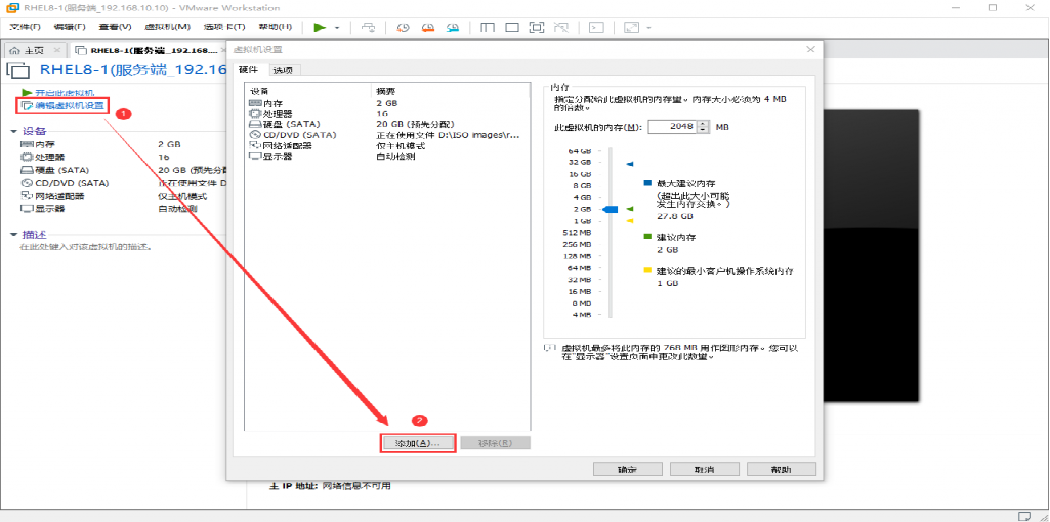Select the 硬件 tab in settings dialog
Screen dimensions: 1050x522
point(248,70)
